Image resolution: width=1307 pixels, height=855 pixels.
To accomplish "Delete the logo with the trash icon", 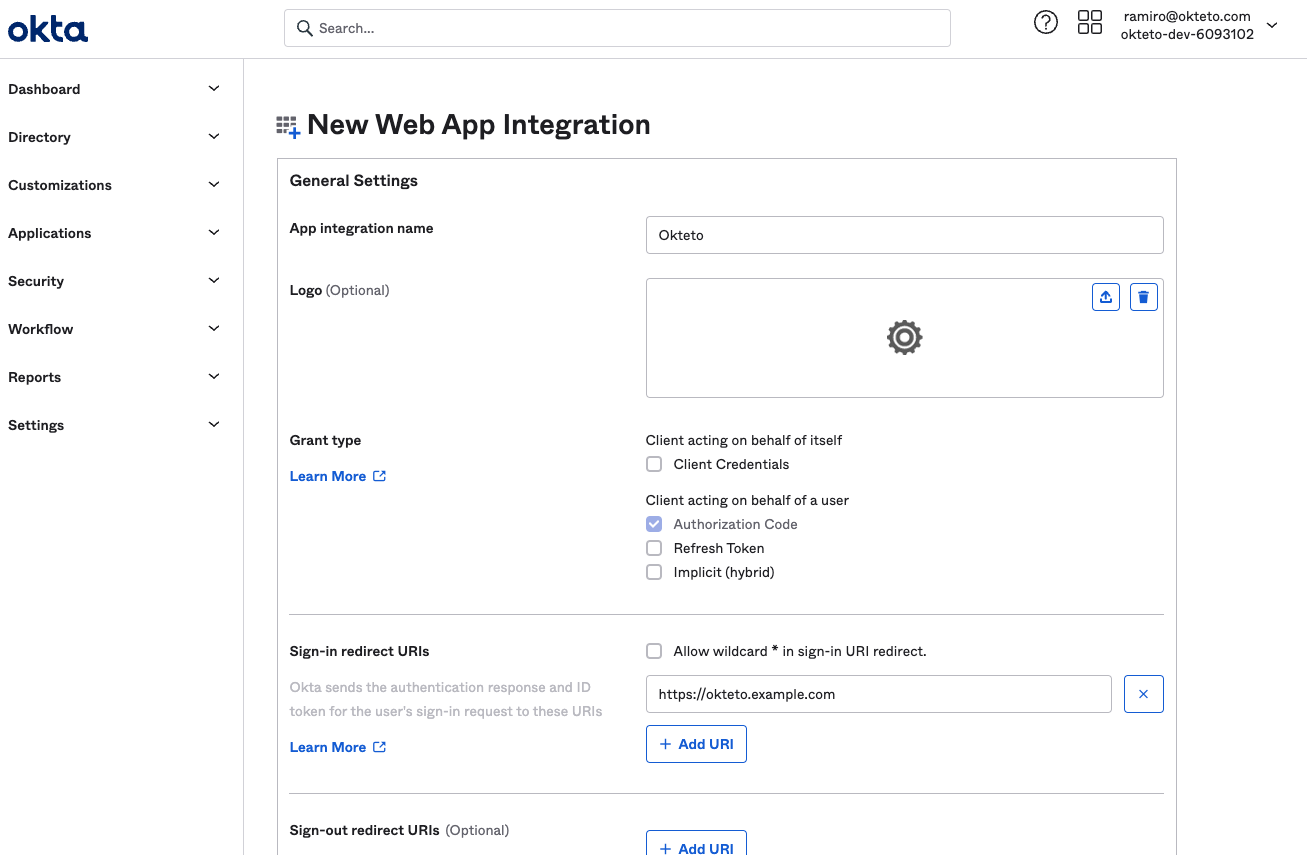I will [1144, 297].
